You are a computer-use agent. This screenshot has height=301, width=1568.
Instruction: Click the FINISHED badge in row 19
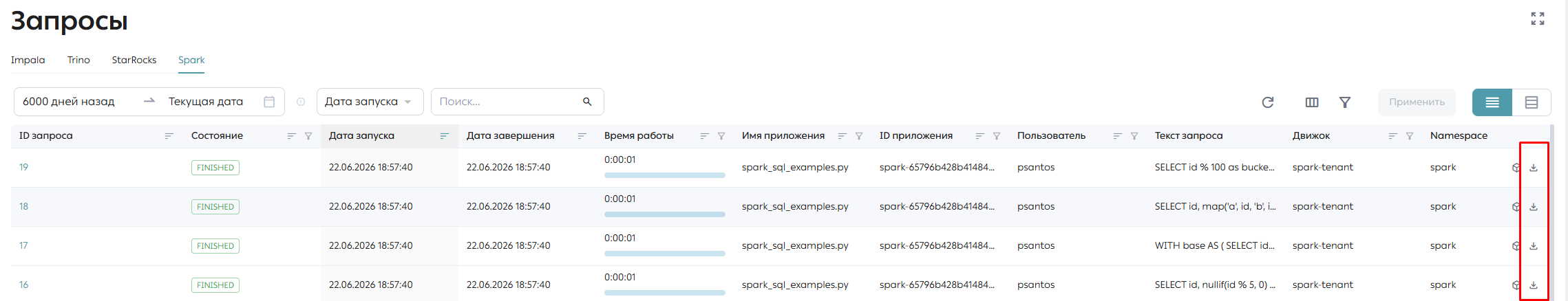click(x=215, y=168)
